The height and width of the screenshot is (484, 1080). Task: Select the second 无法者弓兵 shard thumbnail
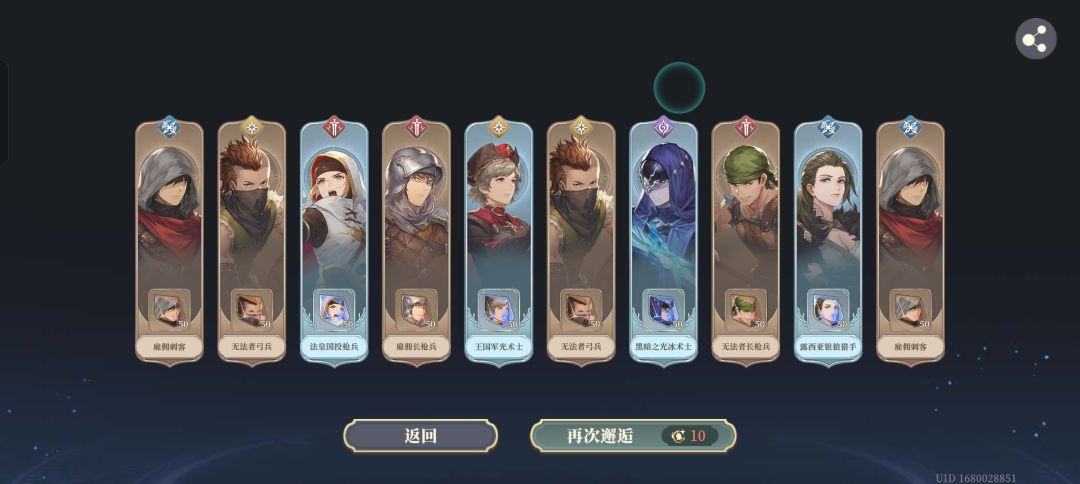(x=581, y=309)
